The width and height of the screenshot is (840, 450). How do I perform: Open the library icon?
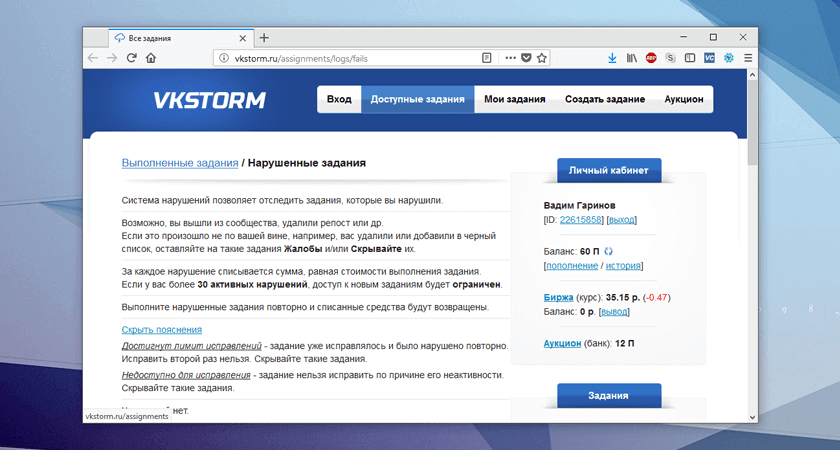click(632, 58)
